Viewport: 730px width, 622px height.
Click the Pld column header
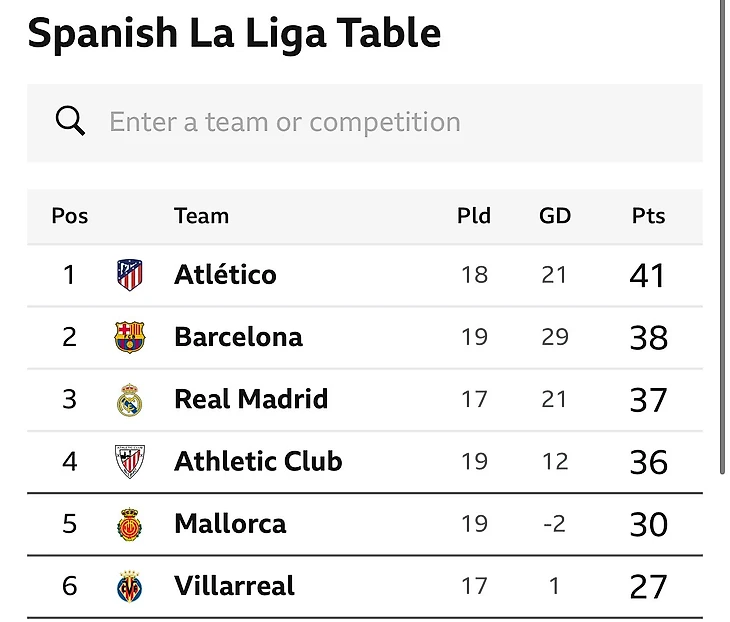tap(474, 216)
